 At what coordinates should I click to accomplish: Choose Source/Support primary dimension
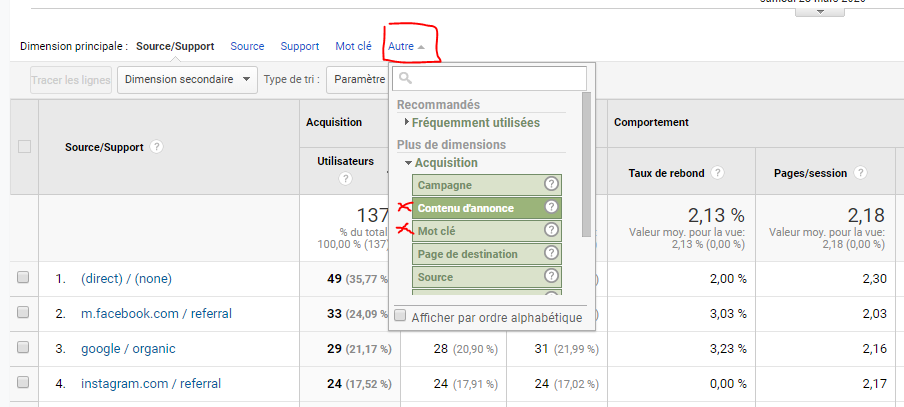click(175, 46)
